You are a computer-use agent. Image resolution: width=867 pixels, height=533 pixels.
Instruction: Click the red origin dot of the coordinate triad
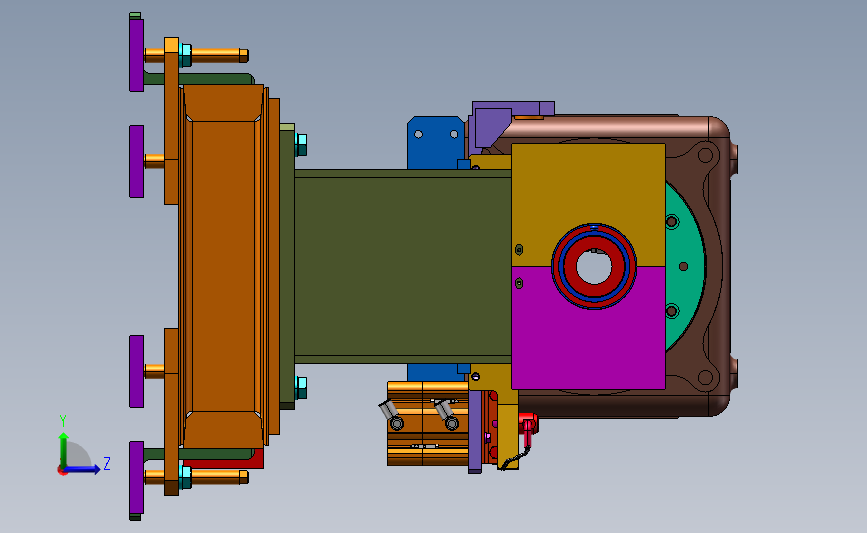(62, 471)
